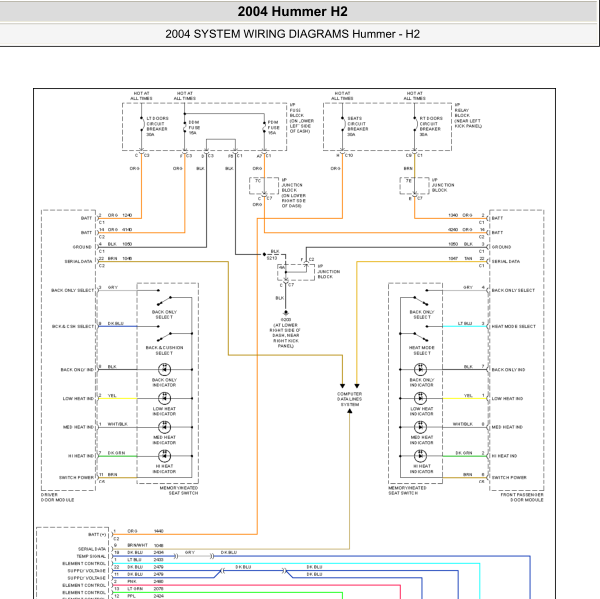
Task: Click the 'BATT (+)' terminal label
Action: tap(97, 534)
